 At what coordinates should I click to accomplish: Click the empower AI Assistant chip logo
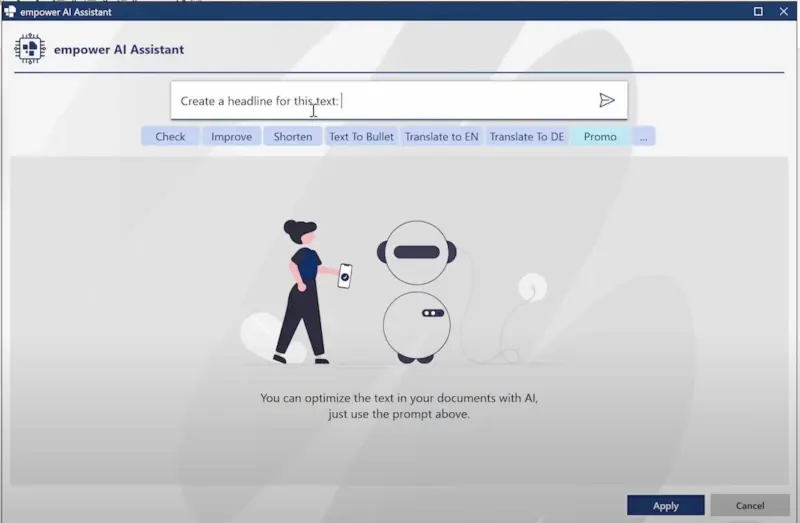point(30,49)
